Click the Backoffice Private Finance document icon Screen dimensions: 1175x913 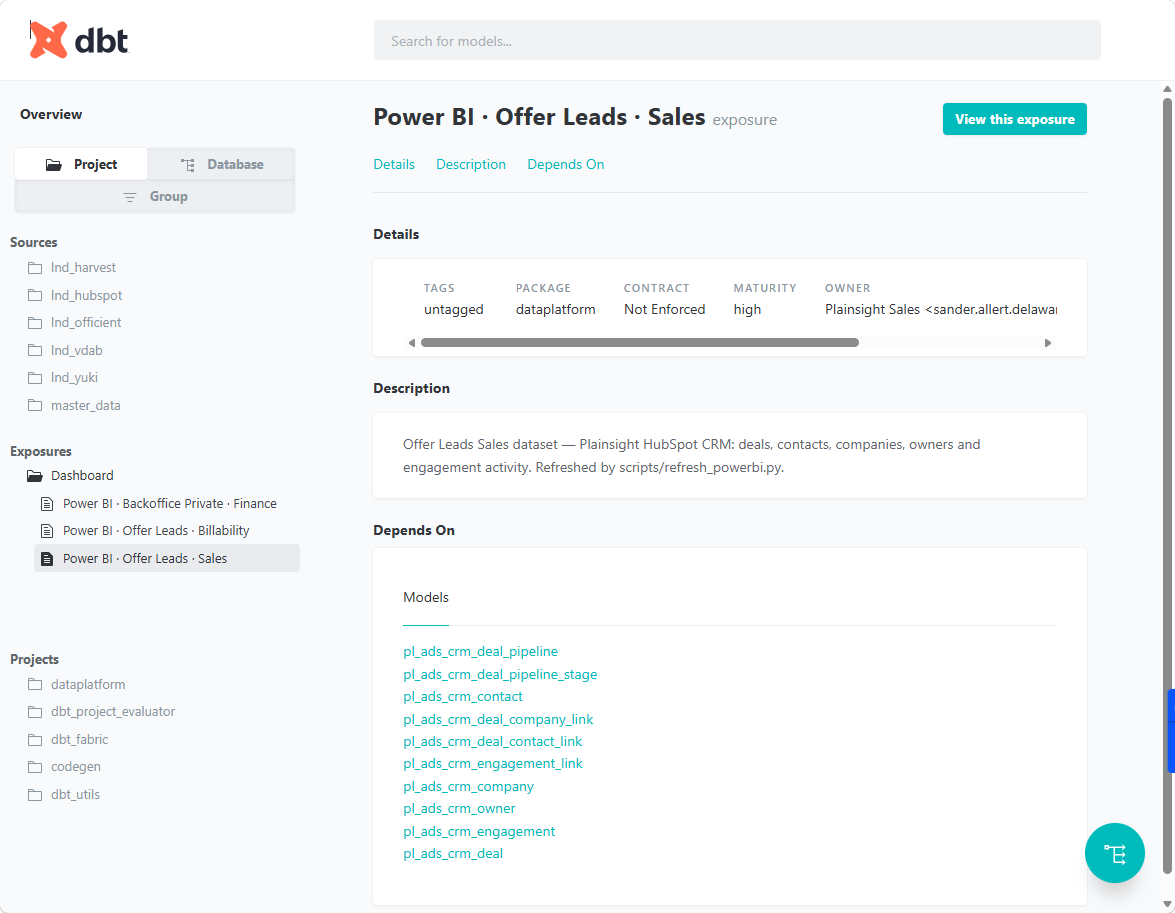click(x=47, y=504)
